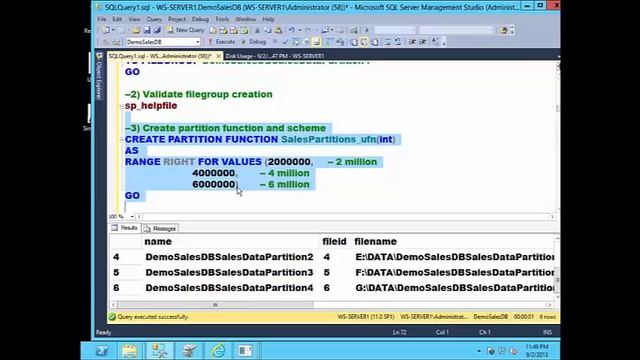
Task: Open the Undo history dropdown arrow
Action: (x=300, y=30)
